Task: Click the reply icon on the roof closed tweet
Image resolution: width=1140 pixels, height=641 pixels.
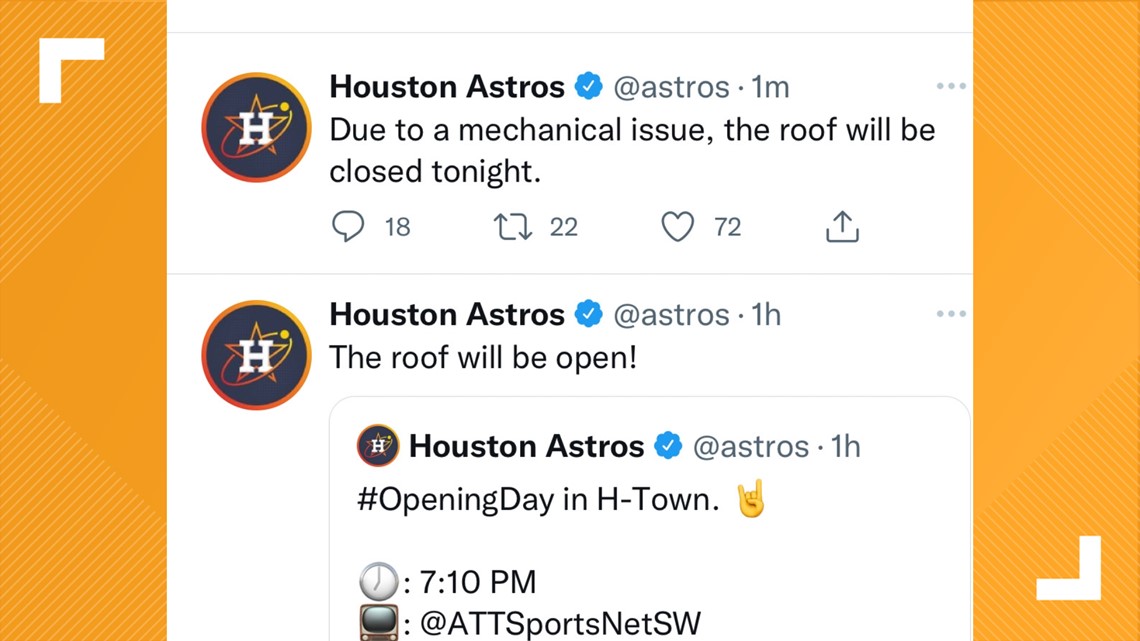Action: click(x=348, y=226)
